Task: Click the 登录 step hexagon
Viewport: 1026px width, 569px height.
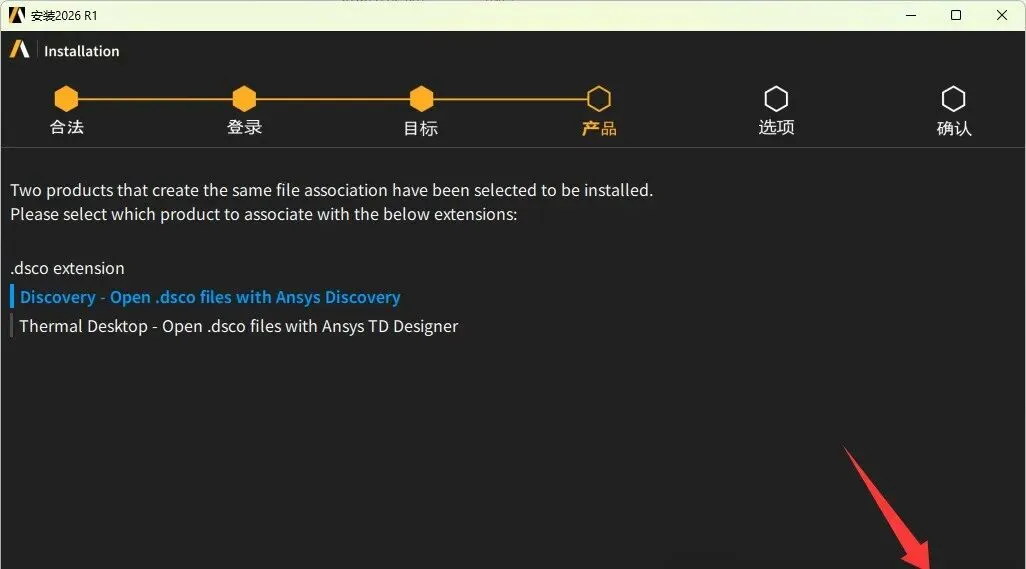Action: (244, 99)
